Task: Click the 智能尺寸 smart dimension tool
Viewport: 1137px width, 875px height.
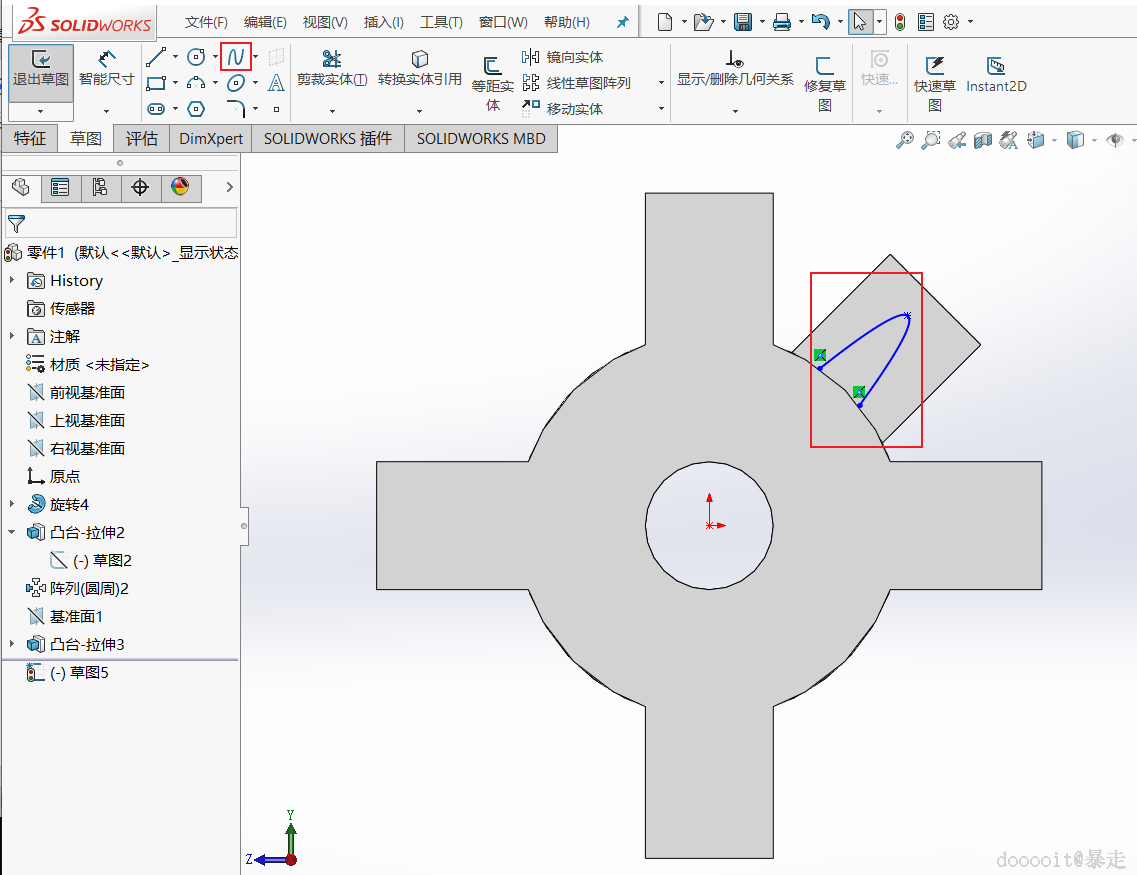Action: (x=107, y=68)
